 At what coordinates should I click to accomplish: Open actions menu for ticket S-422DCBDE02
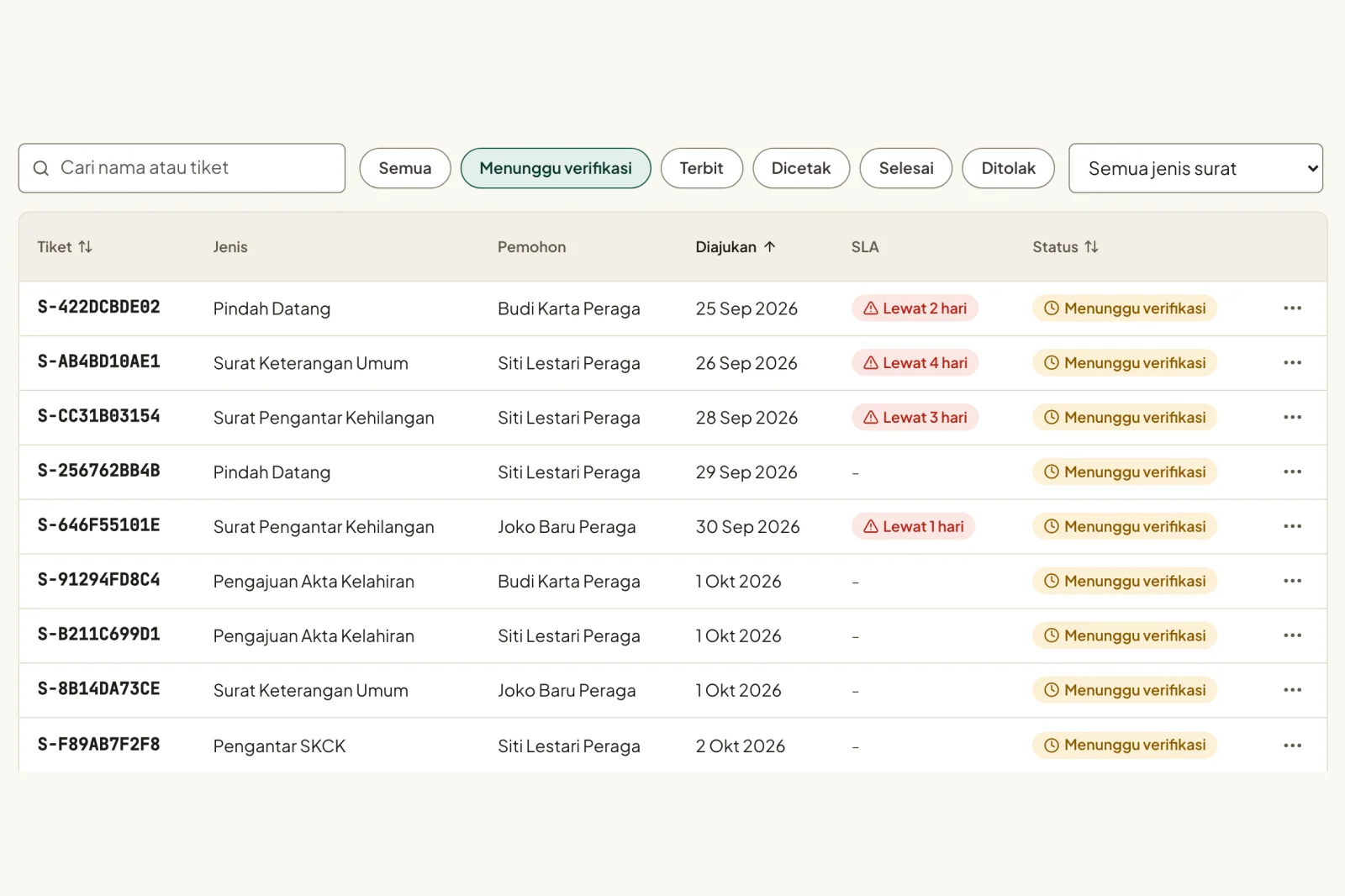point(1292,308)
